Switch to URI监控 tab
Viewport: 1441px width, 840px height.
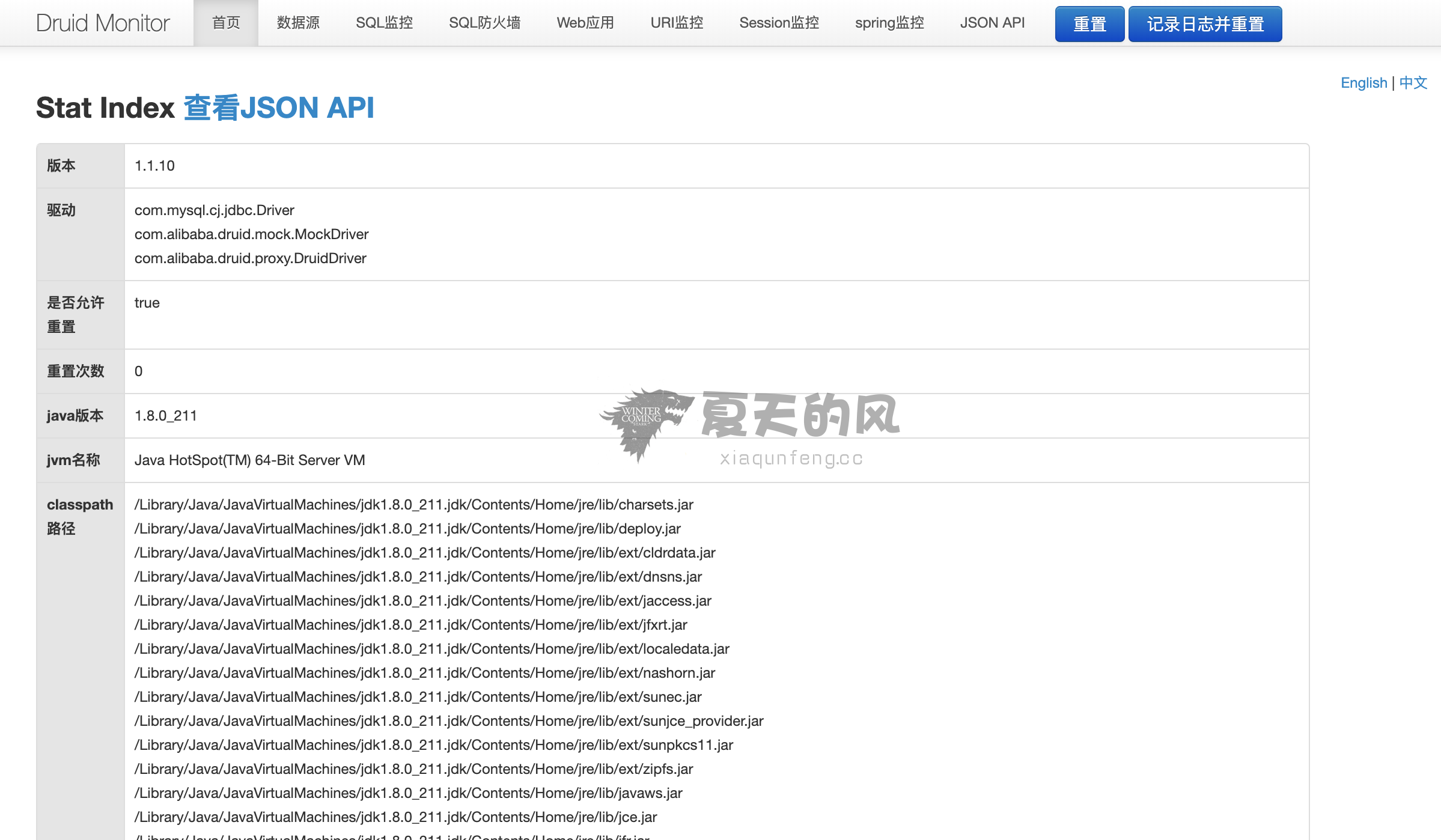(x=677, y=23)
